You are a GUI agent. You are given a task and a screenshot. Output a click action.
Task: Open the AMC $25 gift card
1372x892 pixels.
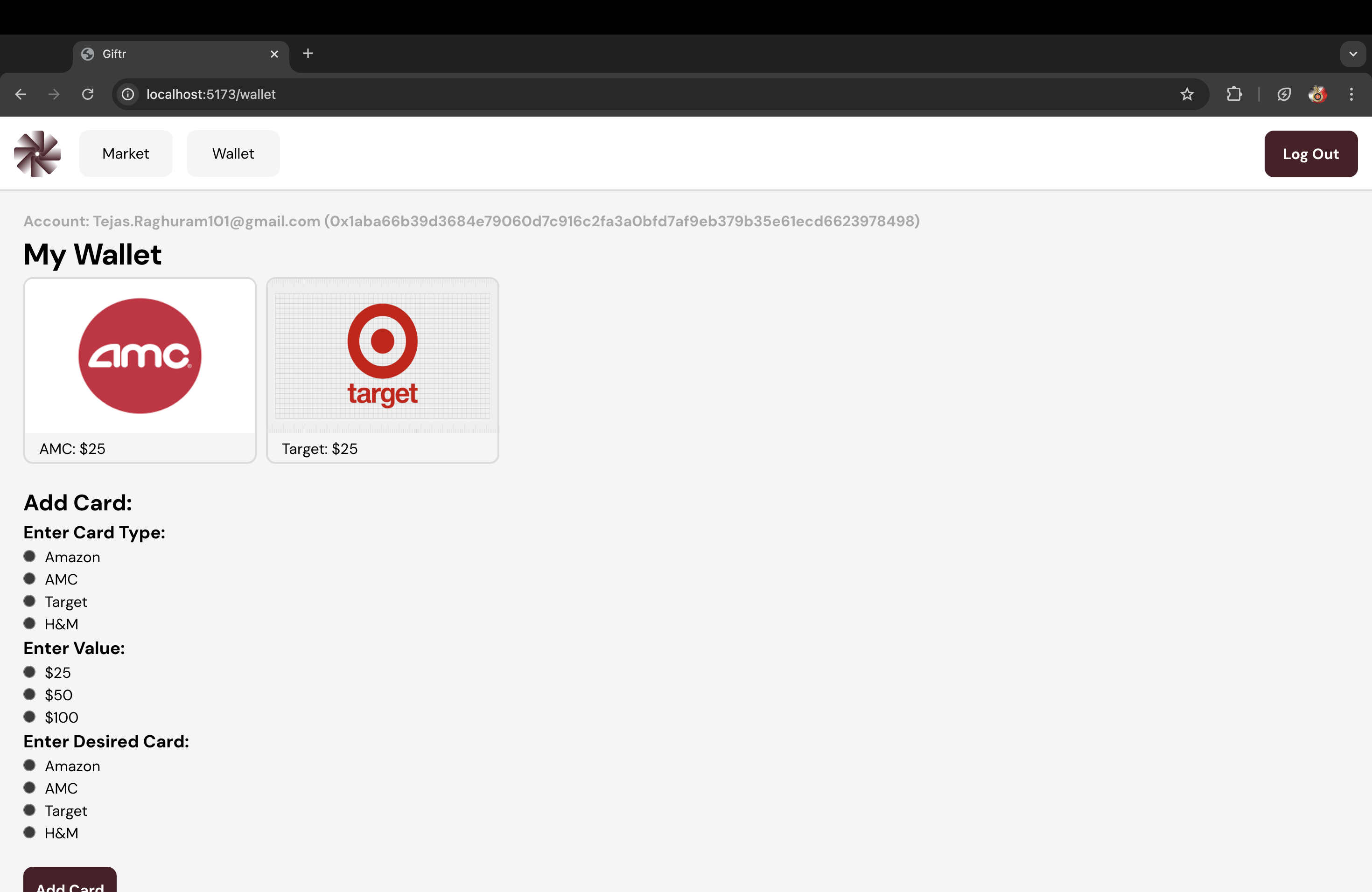pos(140,370)
